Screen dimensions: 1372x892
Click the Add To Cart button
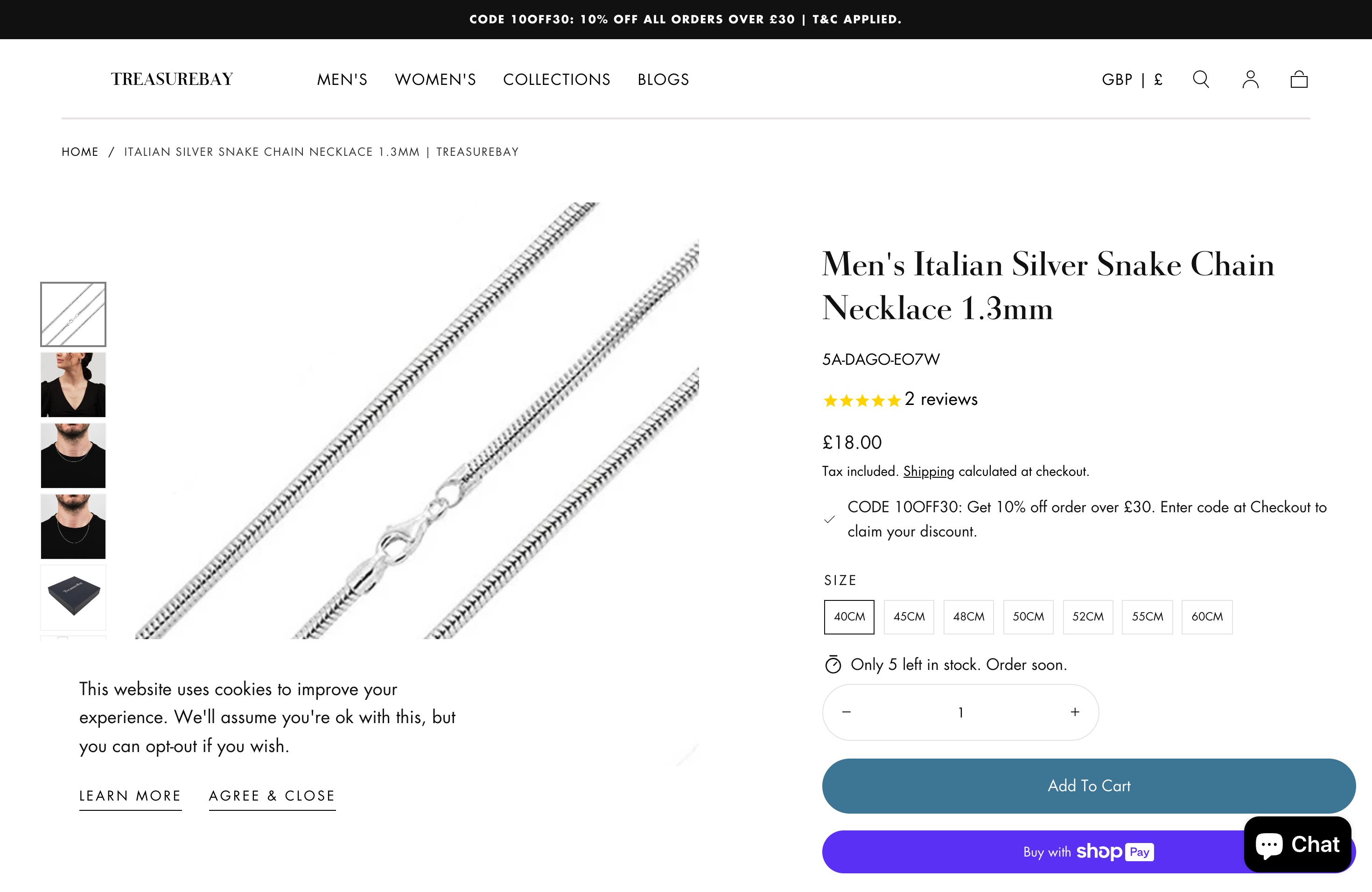tap(1088, 786)
